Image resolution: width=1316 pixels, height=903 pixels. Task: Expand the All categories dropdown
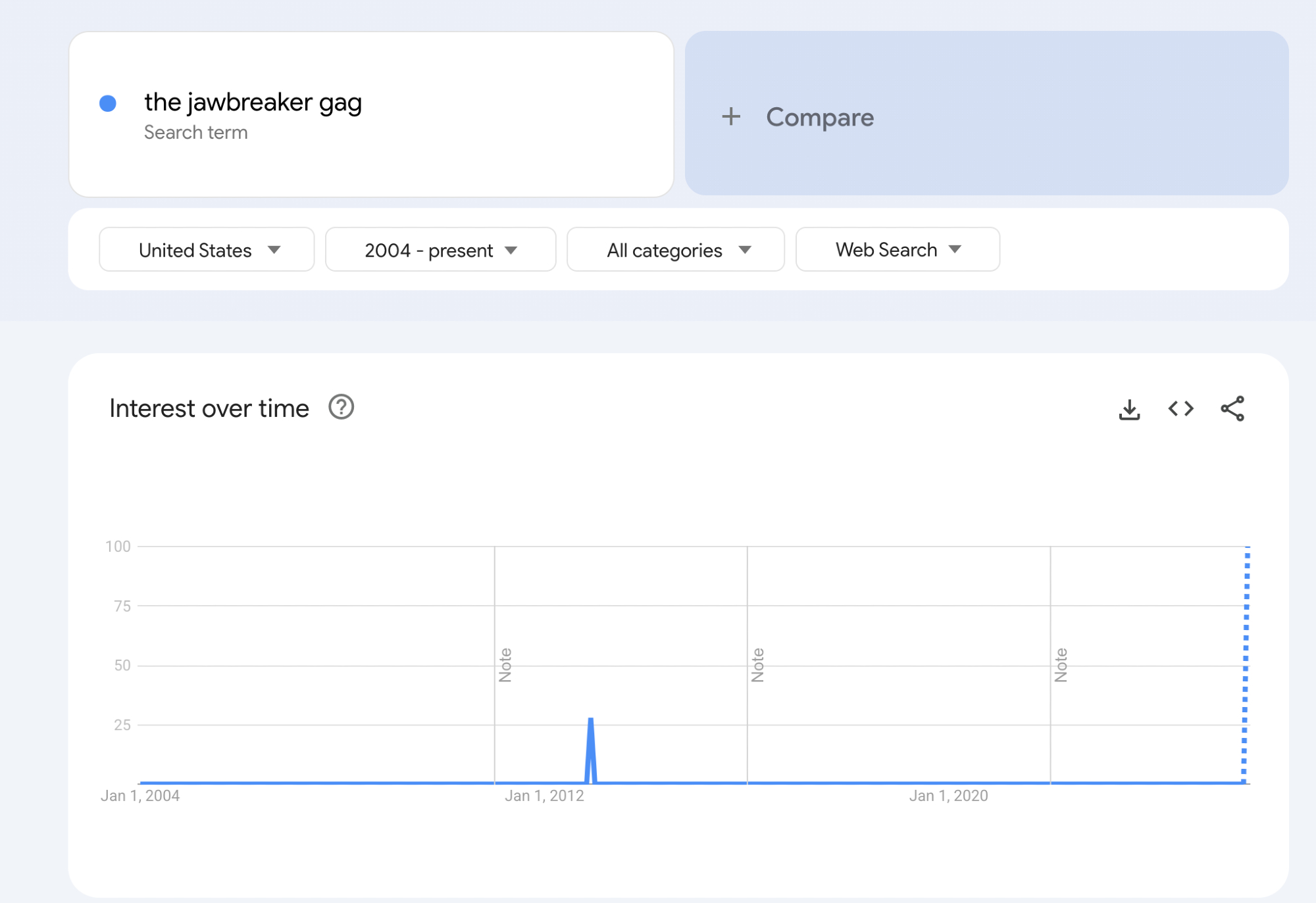point(675,250)
